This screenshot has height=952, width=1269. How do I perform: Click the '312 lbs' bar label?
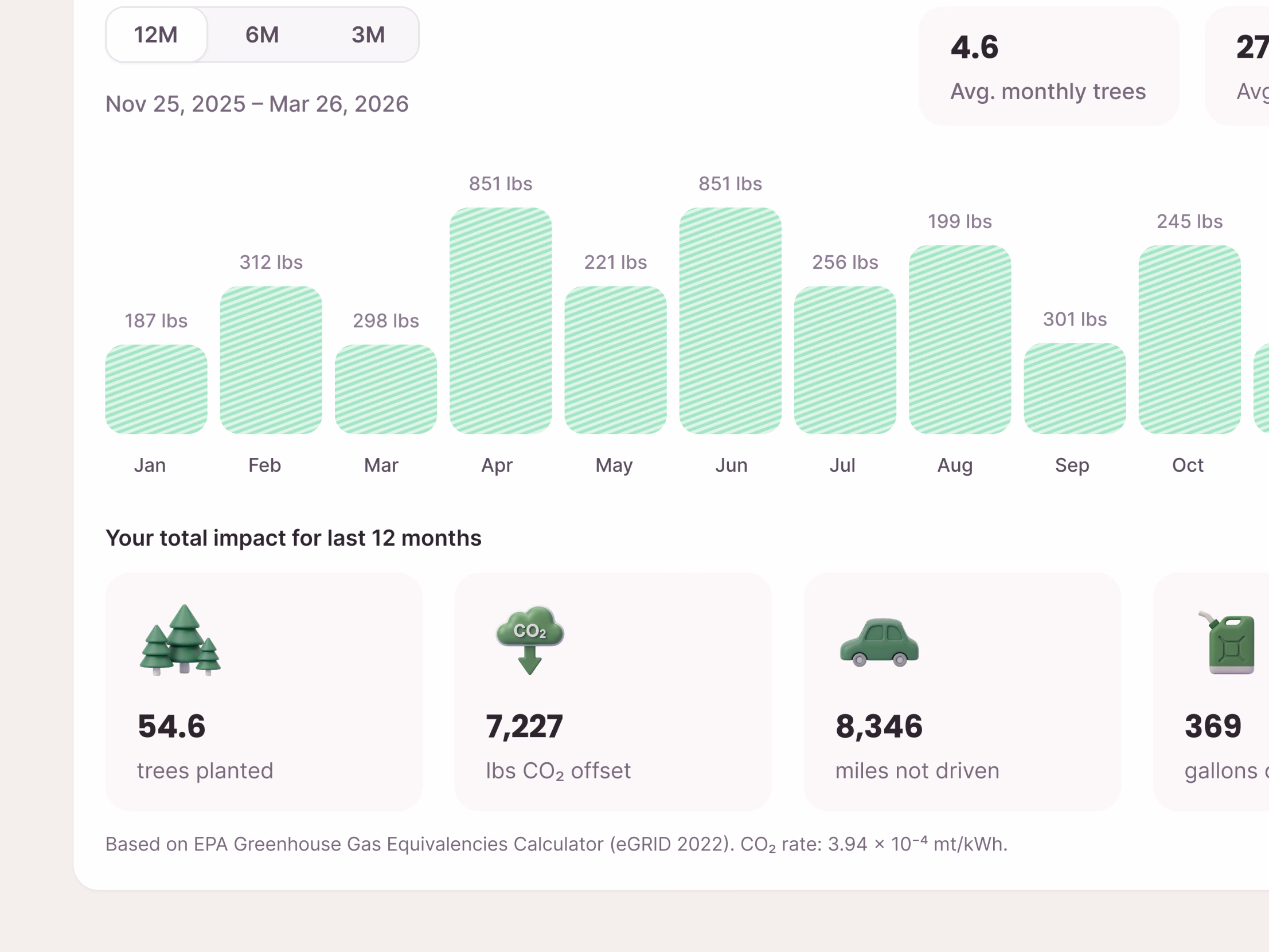pyautogui.click(x=271, y=262)
